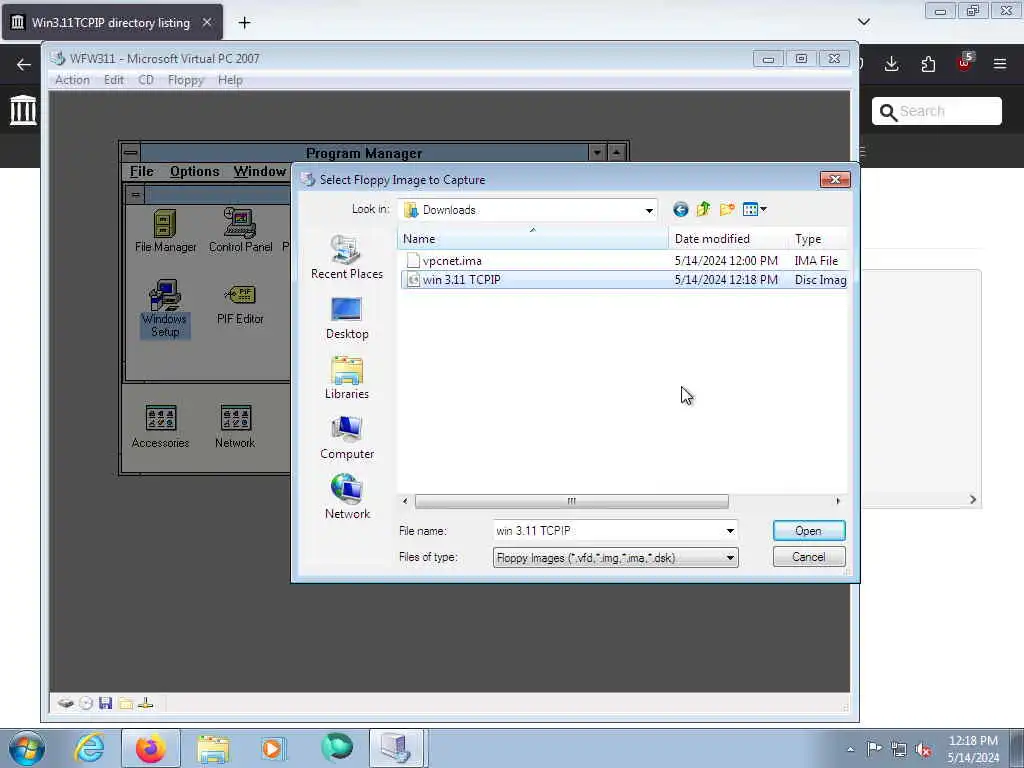Viewport: 1024px width, 768px height.
Task: Close the Win3.11TCPIP directory listing tab
Action: [206, 23]
